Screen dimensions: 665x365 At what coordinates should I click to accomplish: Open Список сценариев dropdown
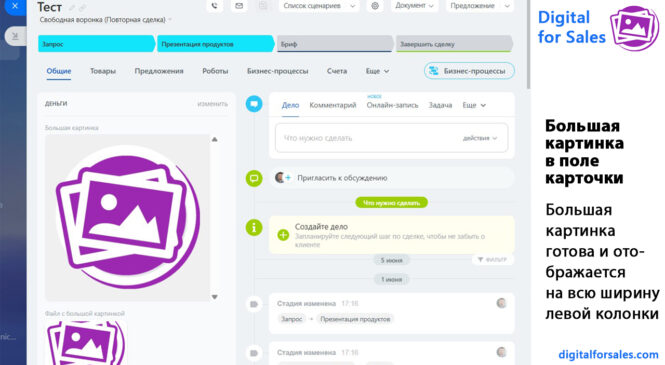[x=319, y=6]
